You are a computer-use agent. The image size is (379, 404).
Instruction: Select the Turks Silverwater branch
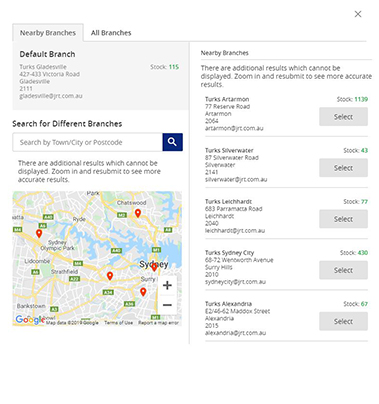(x=343, y=168)
